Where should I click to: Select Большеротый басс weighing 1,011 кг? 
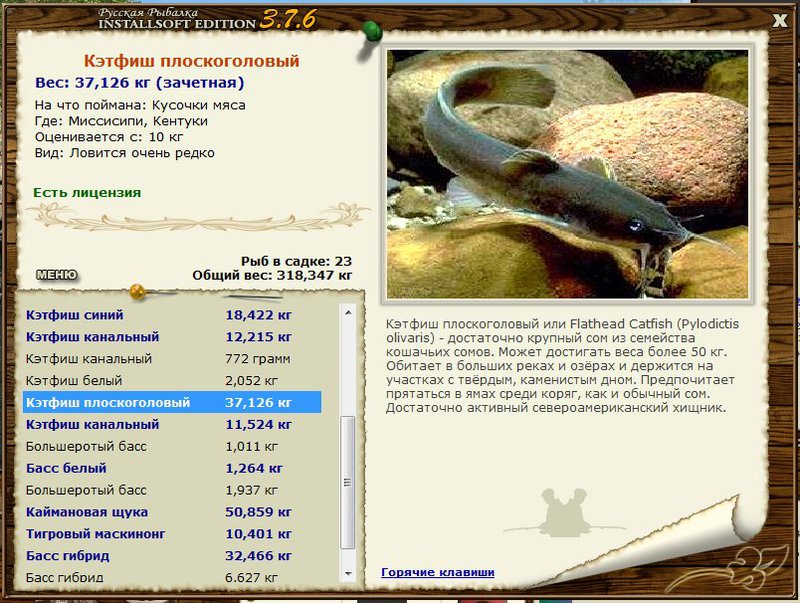[172, 446]
